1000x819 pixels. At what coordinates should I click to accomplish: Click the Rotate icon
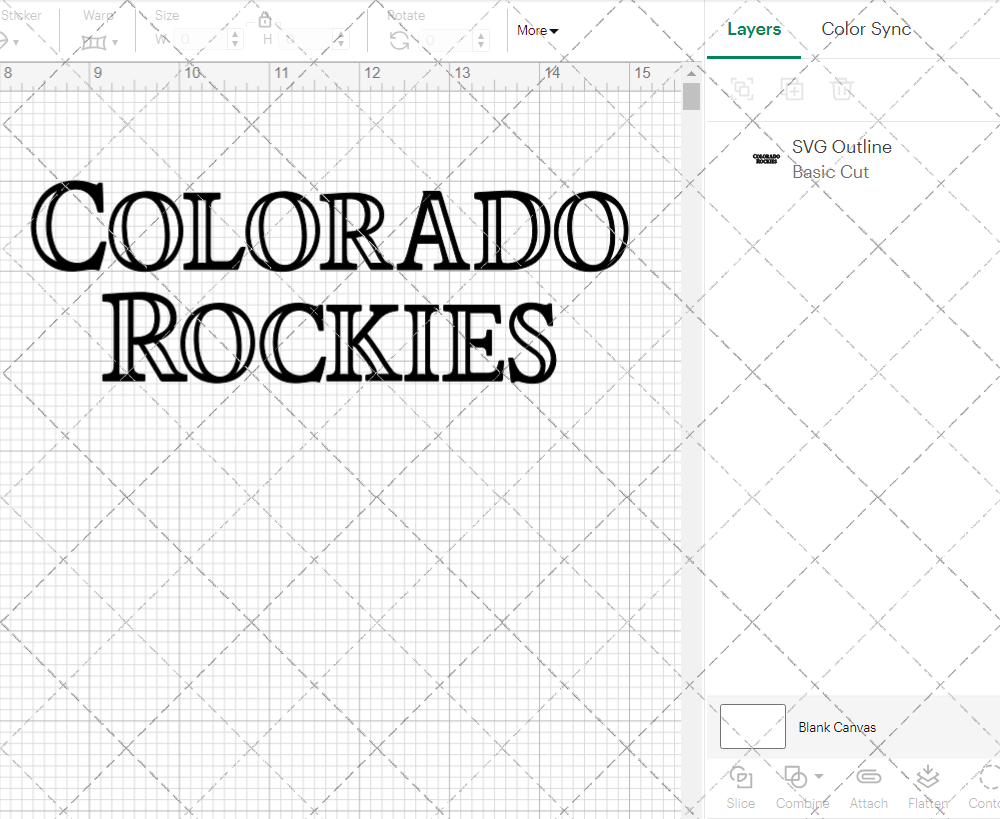click(x=400, y=41)
